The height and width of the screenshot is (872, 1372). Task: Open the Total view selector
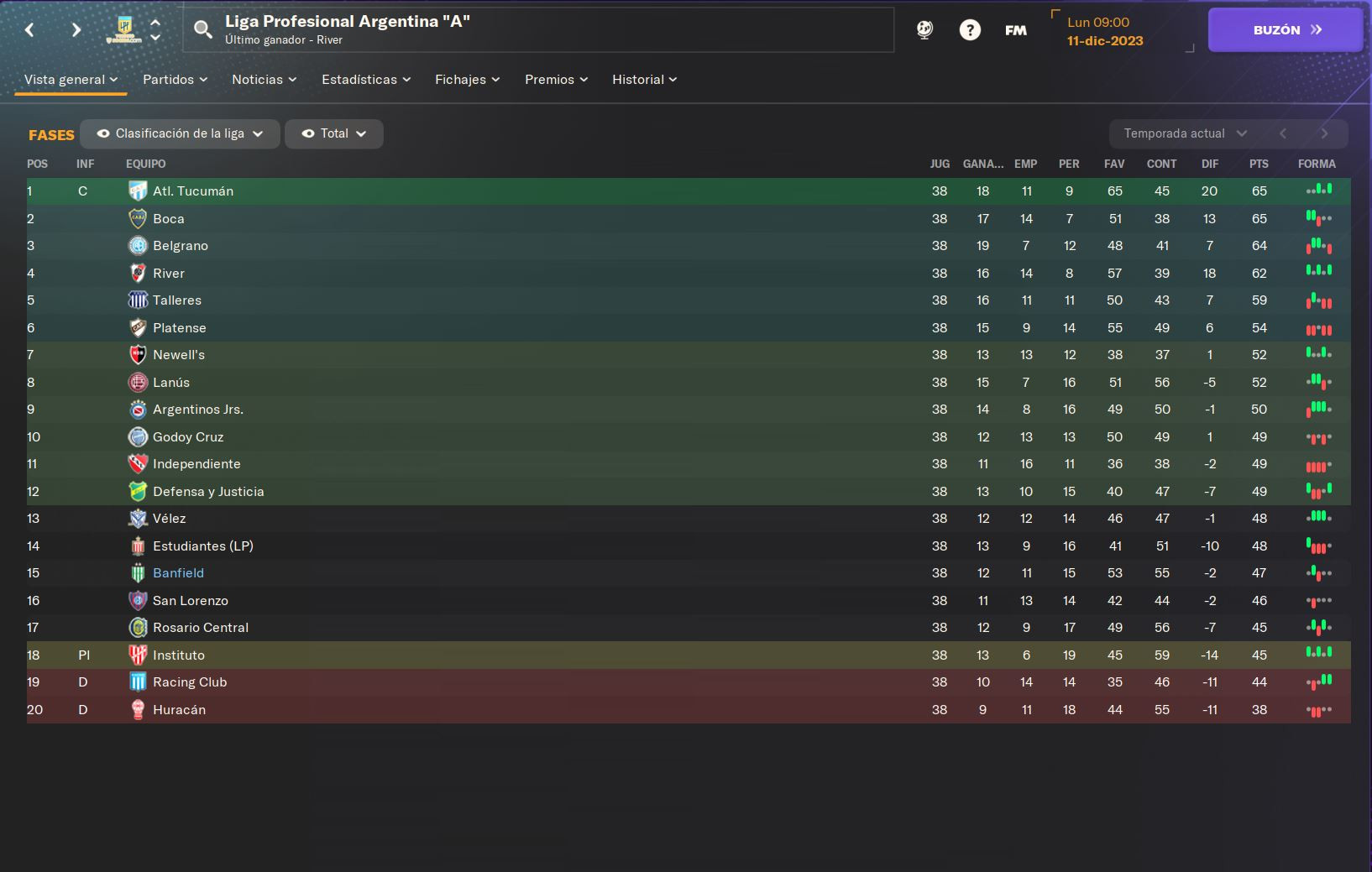[x=334, y=133]
